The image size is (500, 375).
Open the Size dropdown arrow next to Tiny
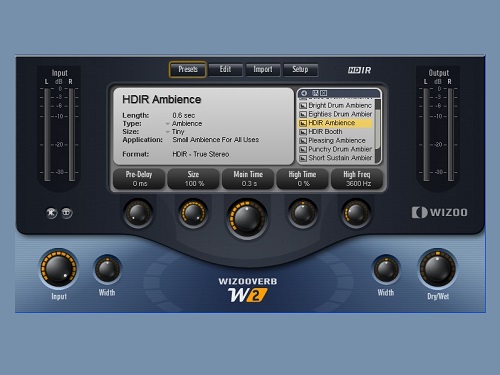[x=168, y=132]
